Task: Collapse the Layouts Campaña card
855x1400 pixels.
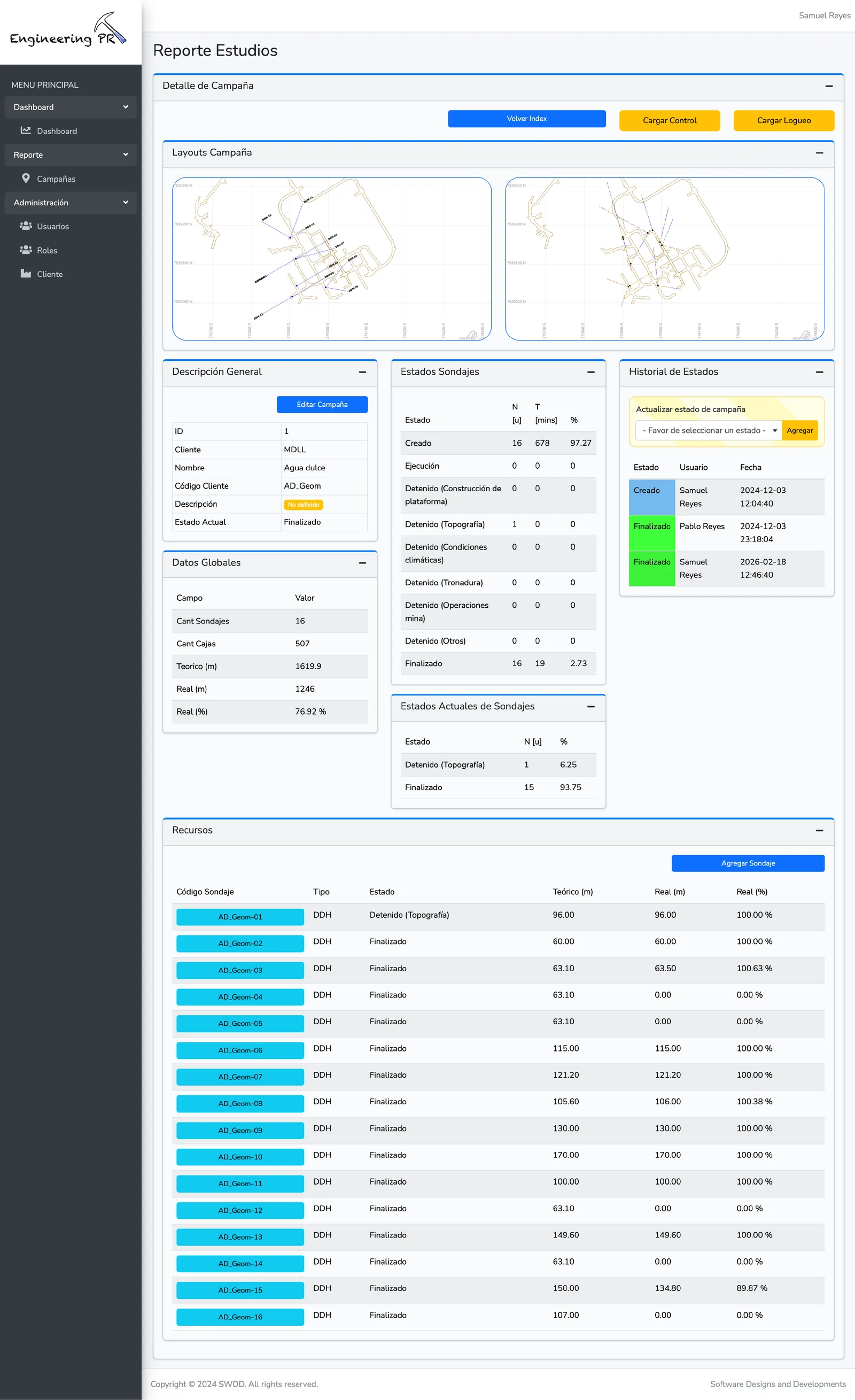Action: click(819, 153)
